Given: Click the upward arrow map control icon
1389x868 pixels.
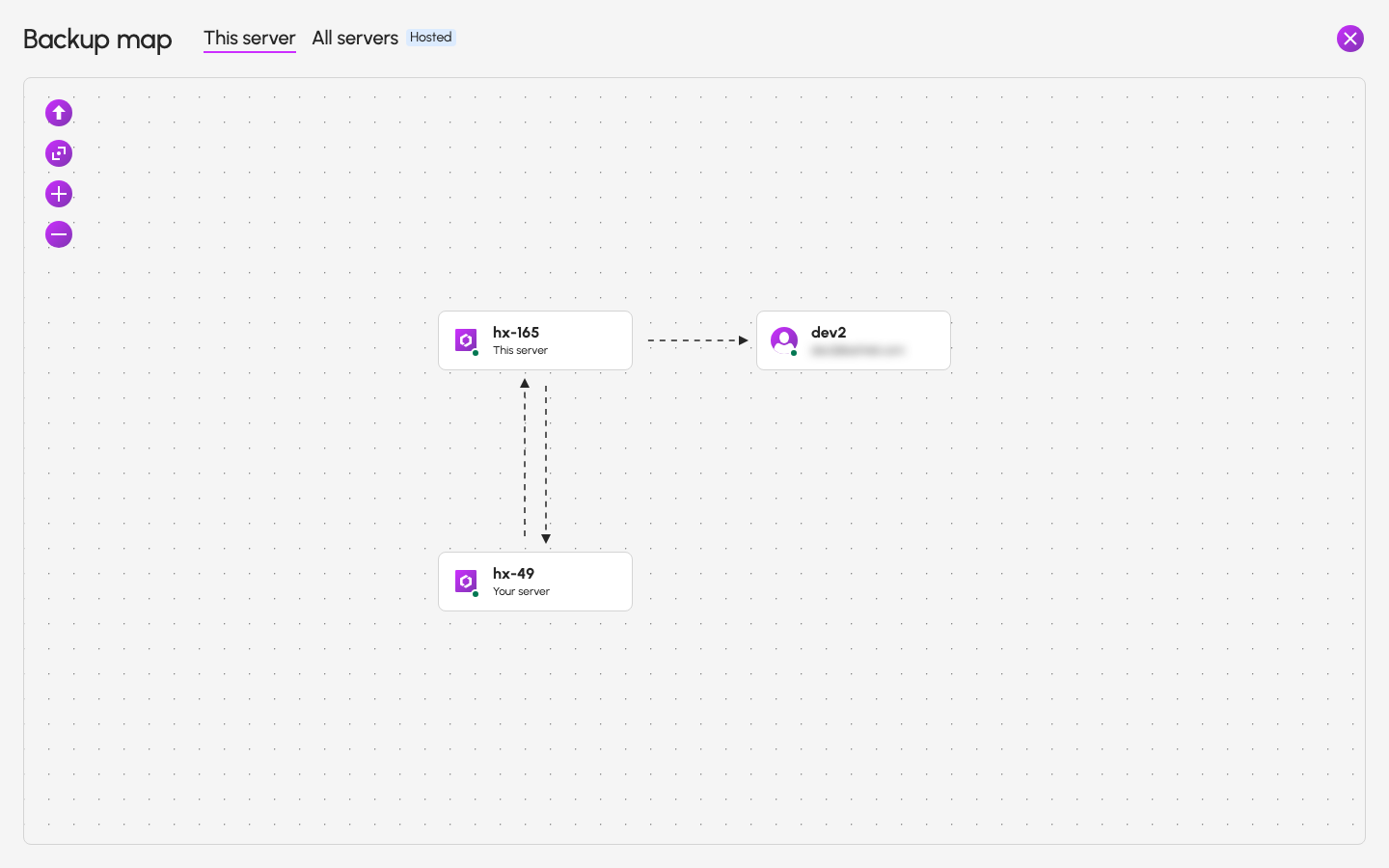Looking at the screenshot, I should pos(59,113).
